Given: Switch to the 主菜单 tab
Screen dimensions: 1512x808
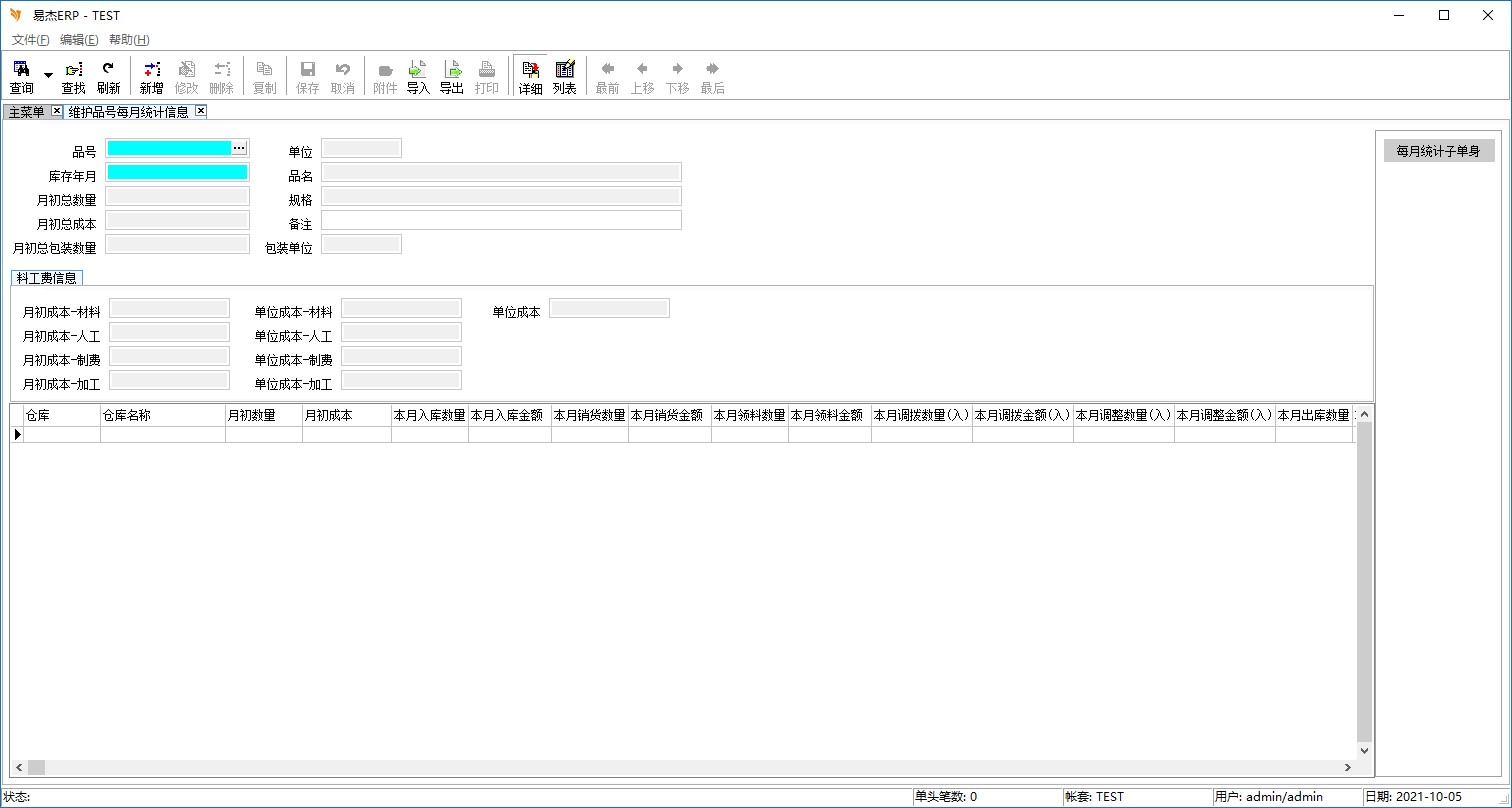Looking at the screenshot, I should (27, 112).
